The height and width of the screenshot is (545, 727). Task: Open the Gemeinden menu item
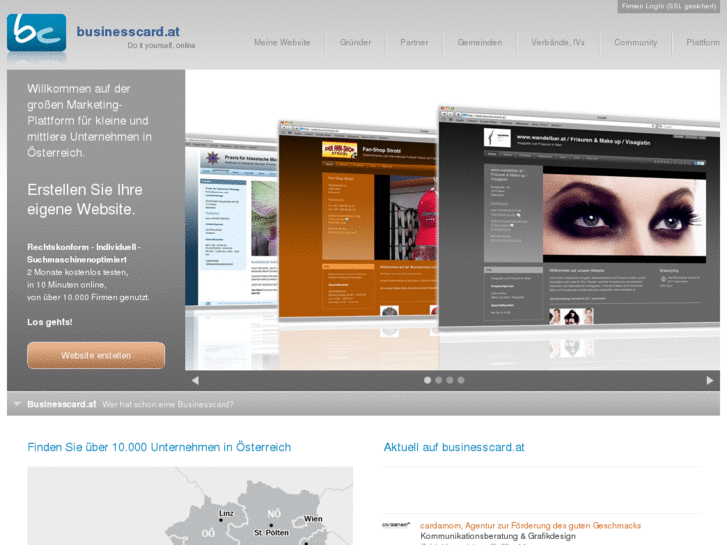point(480,42)
